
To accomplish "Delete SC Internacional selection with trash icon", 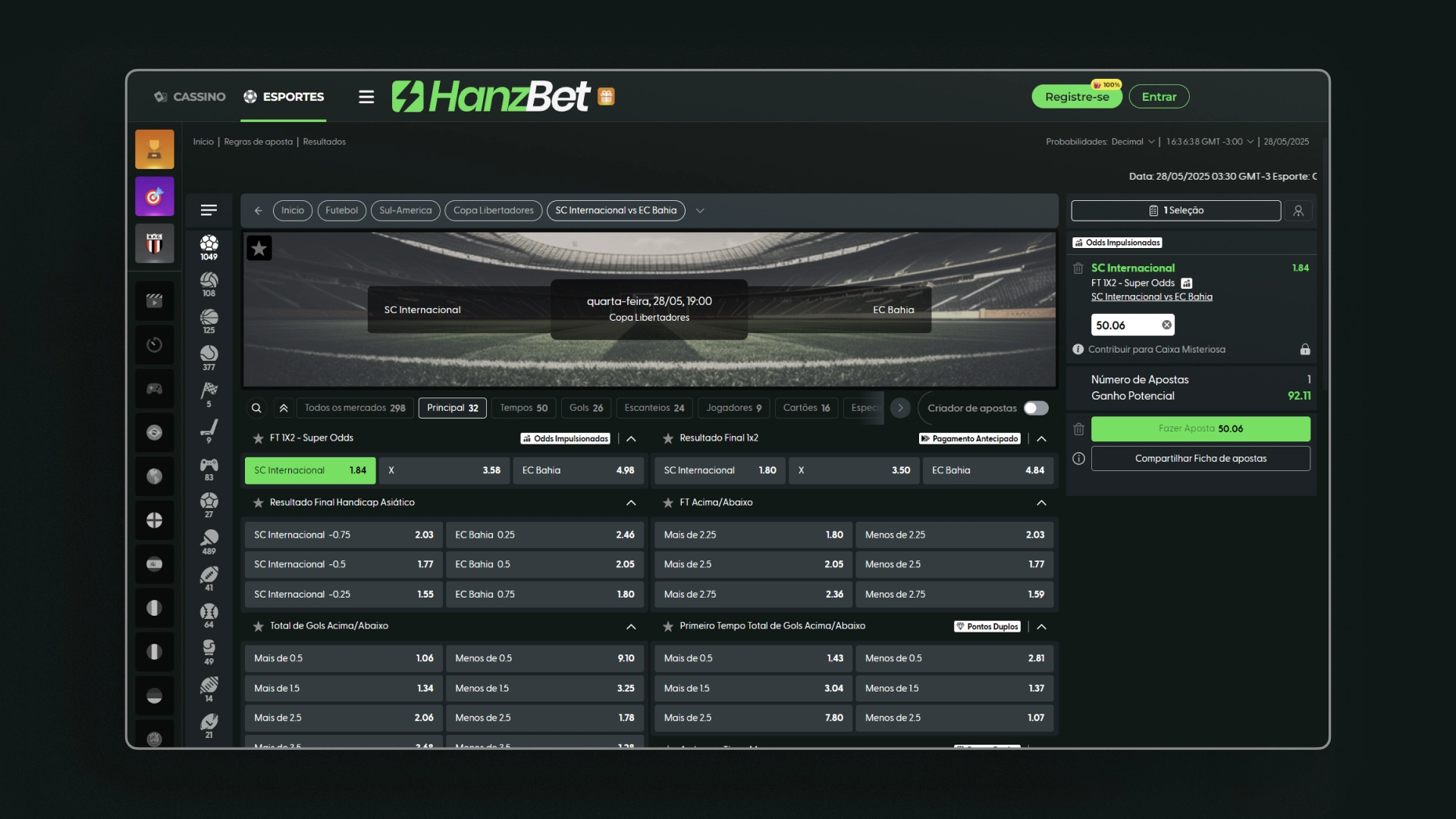I will pyautogui.click(x=1078, y=268).
